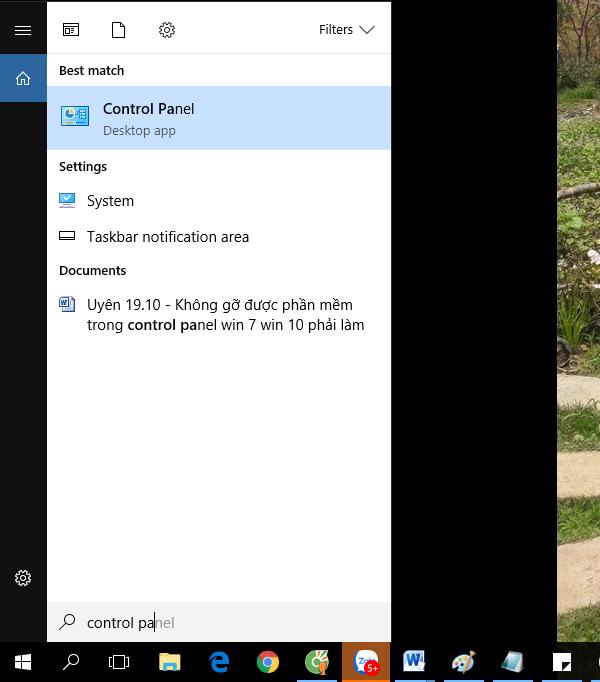Screen dimensions: 600x682
Task: Select the Apps filter icon
Action: (x=71, y=30)
